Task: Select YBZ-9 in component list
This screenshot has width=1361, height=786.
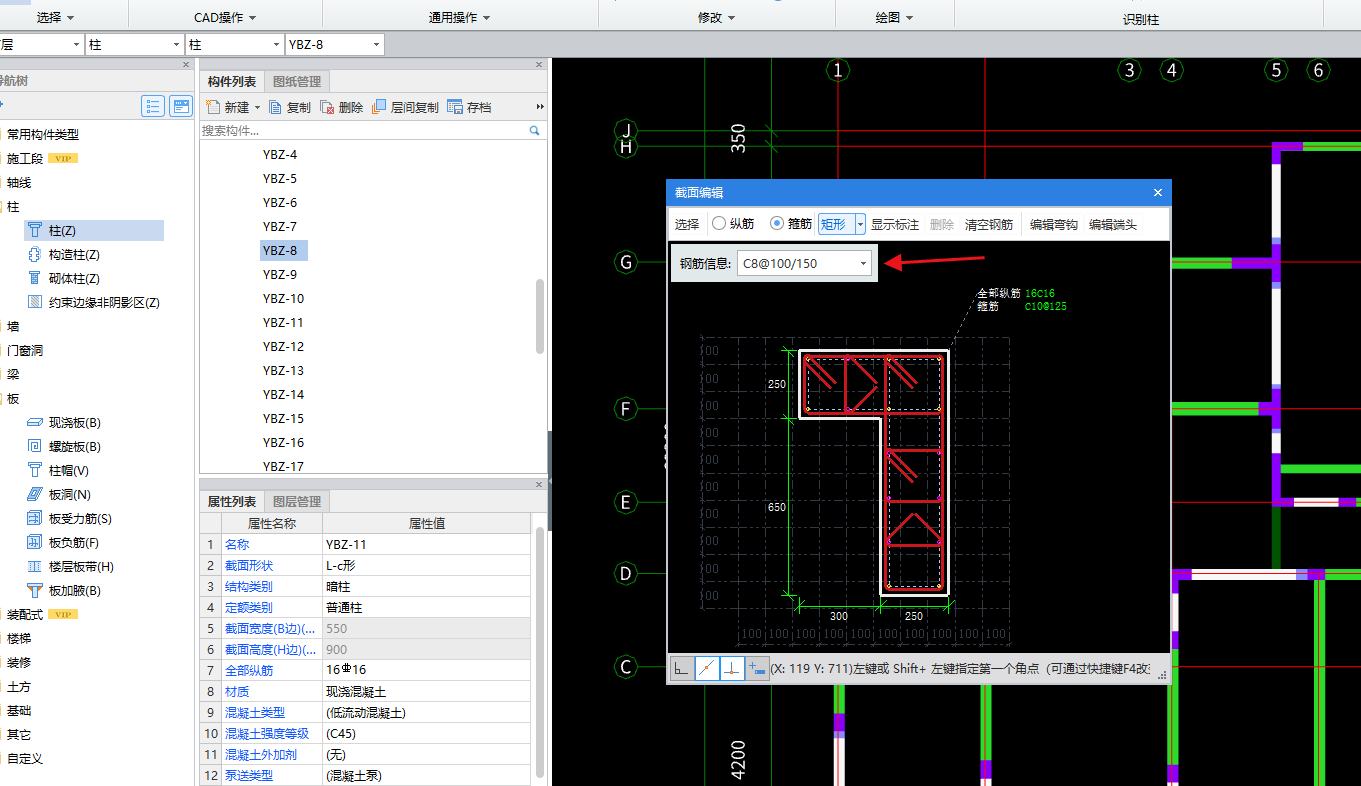Action: tap(280, 275)
